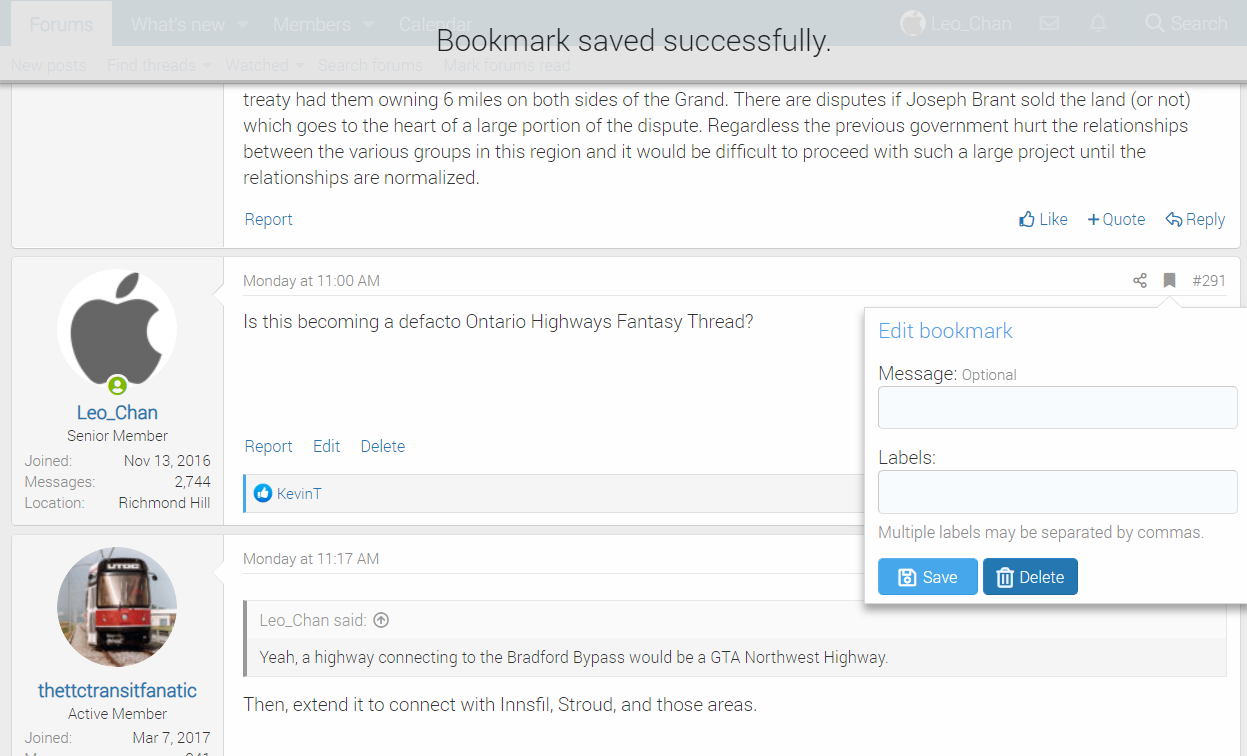Toggle the bookmark icon on post #291
Viewport: 1247px width, 756px height.
pyautogui.click(x=1169, y=281)
